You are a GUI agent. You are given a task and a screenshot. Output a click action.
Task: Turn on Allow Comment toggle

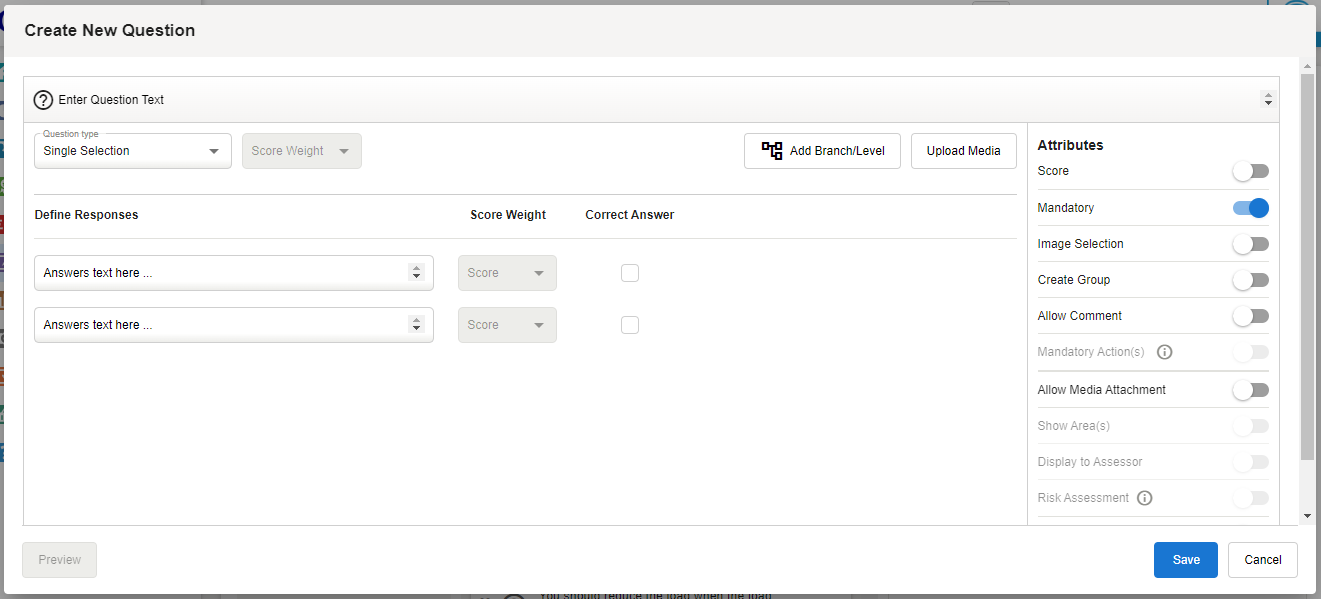click(1250, 316)
